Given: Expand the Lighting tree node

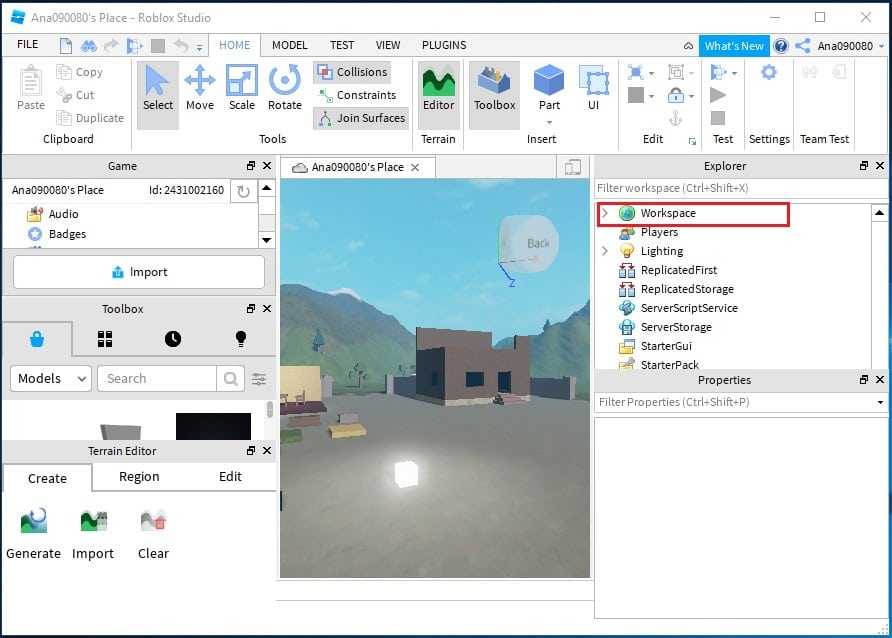Looking at the screenshot, I should (604, 251).
